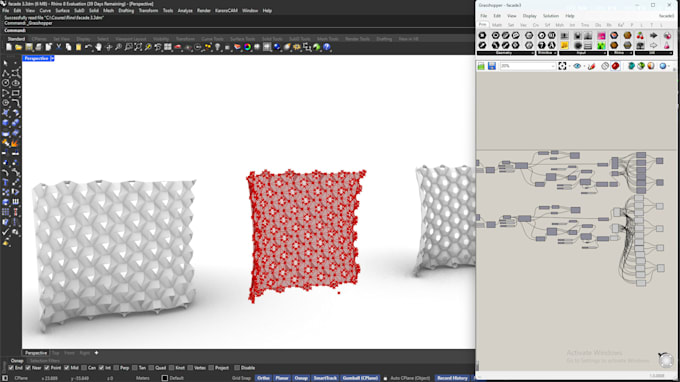This screenshot has width=680, height=382.
Task: Open the Solution menu in Grasshopper
Action: 551,16
